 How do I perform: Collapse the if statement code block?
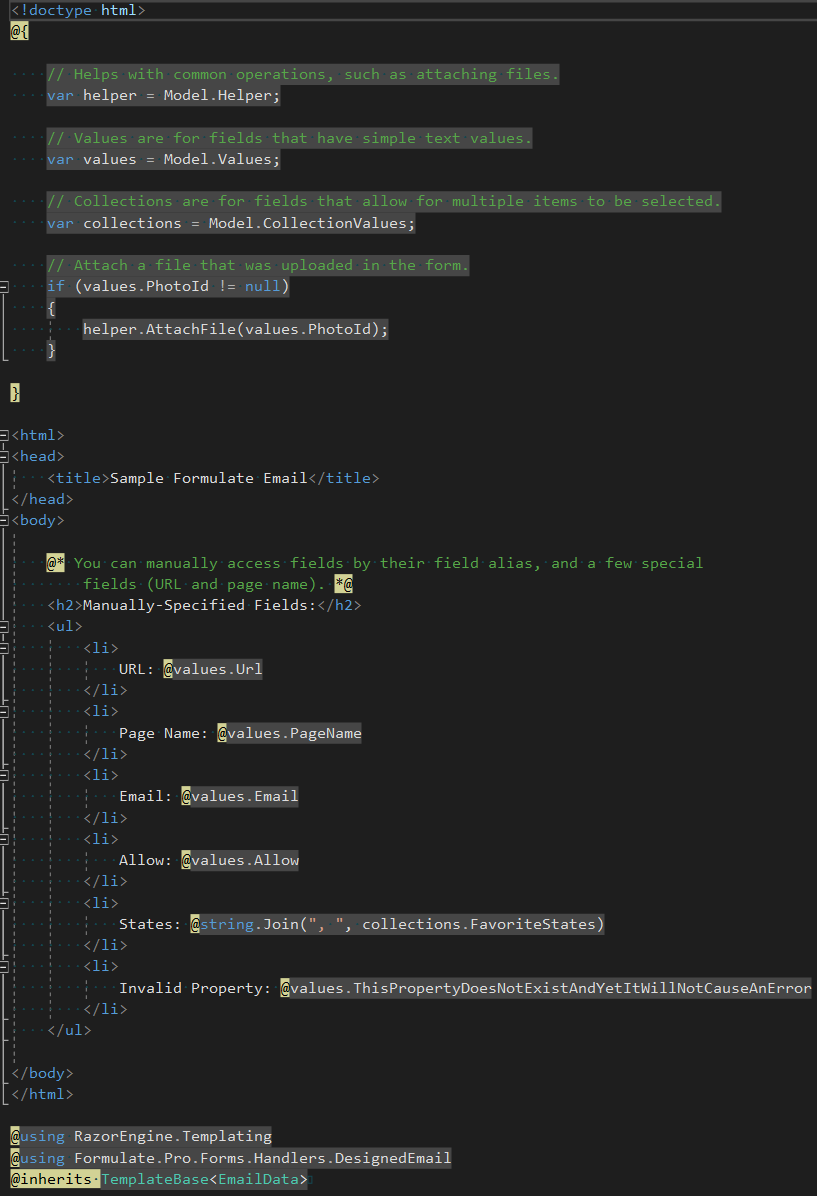(5, 285)
